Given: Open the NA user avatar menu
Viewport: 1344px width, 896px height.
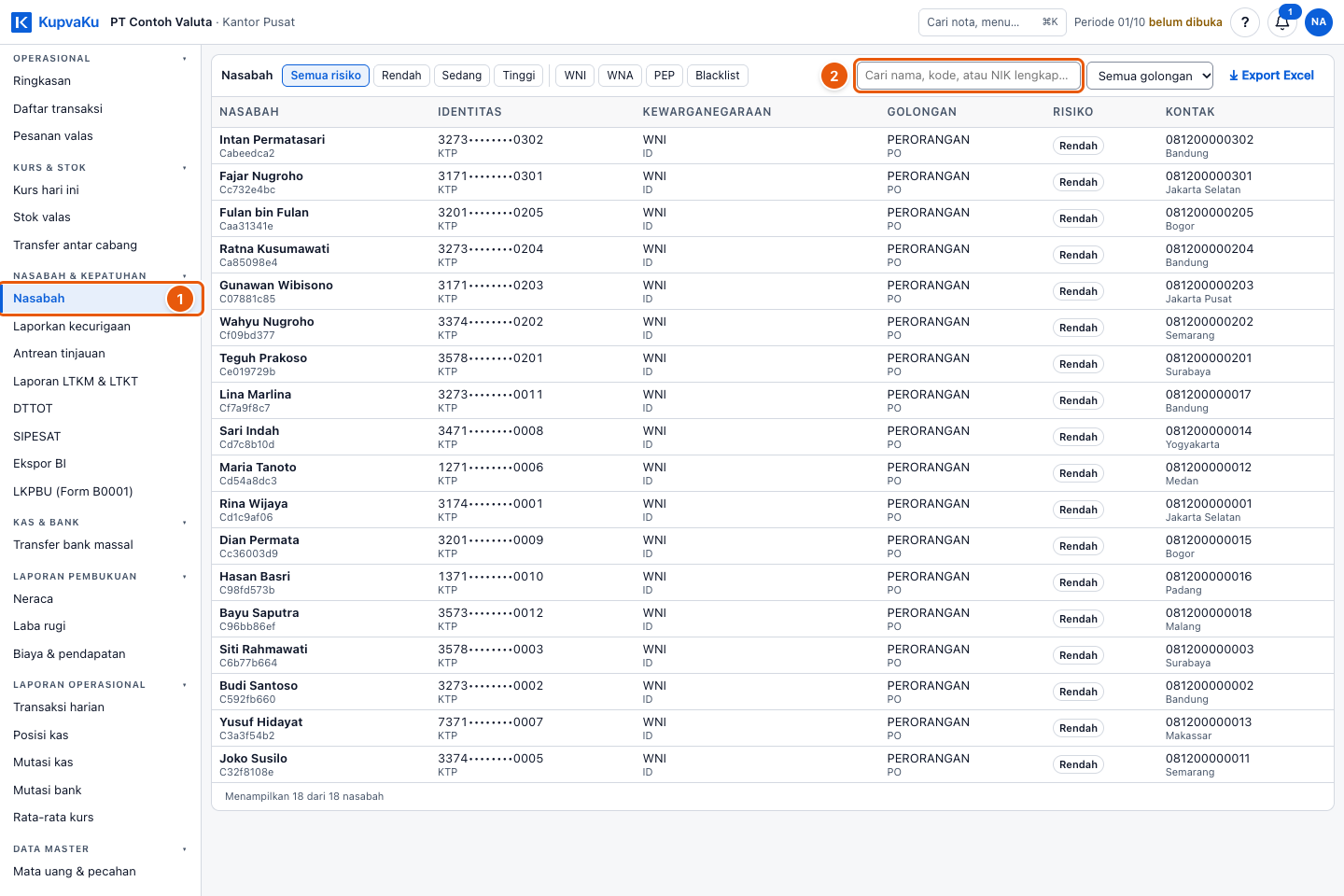Looking at the screenshot, I should 1319,22.
